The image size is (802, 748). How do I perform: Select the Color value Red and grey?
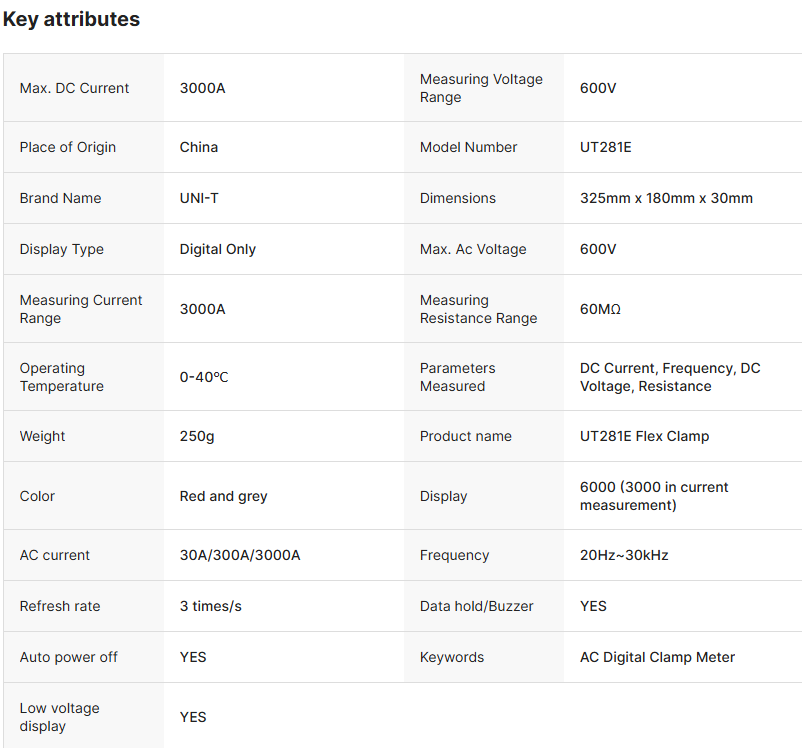pos(223,496)
